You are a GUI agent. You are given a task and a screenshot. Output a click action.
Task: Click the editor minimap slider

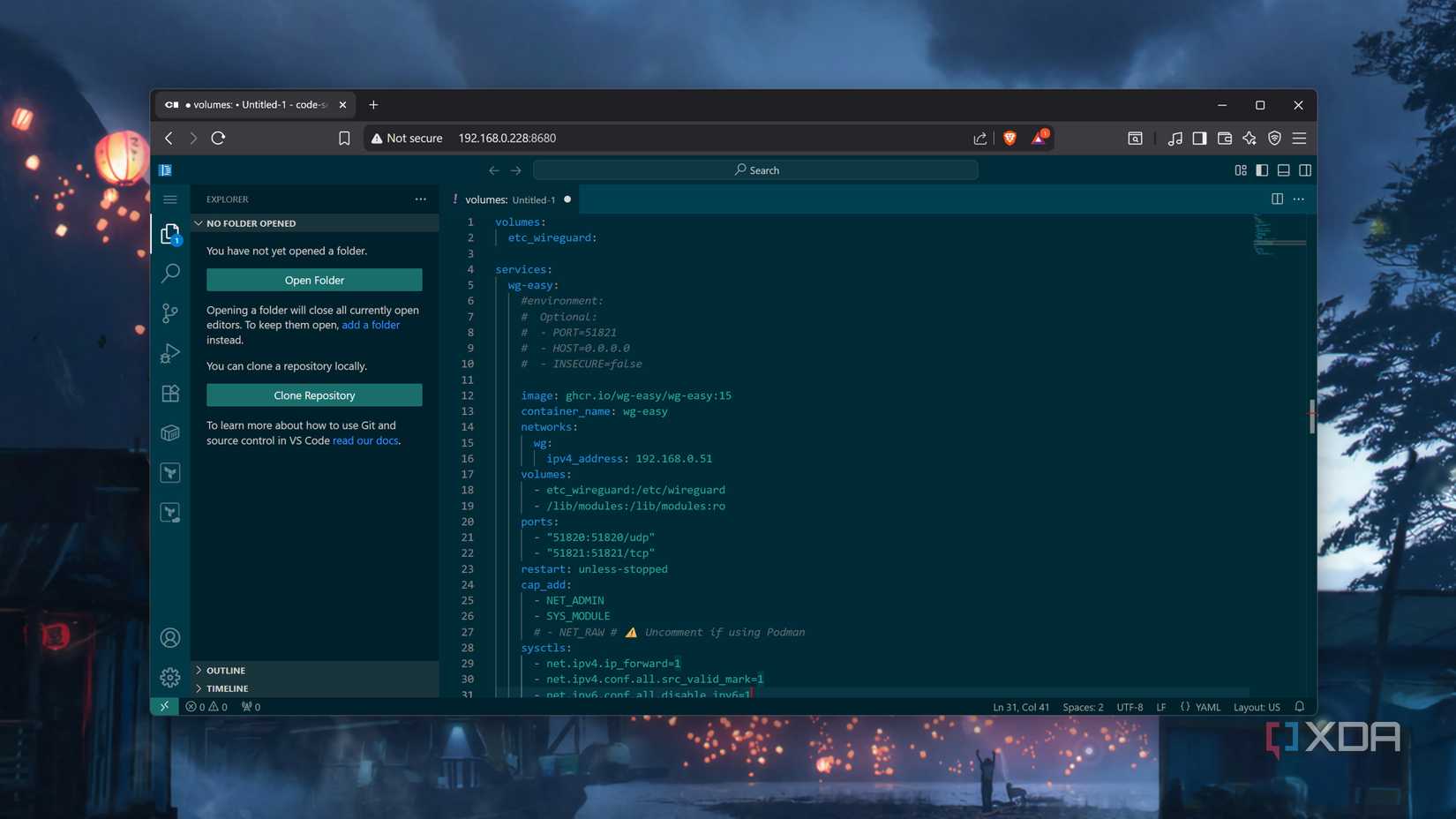pyautogui.click(x=1280, y=241)
